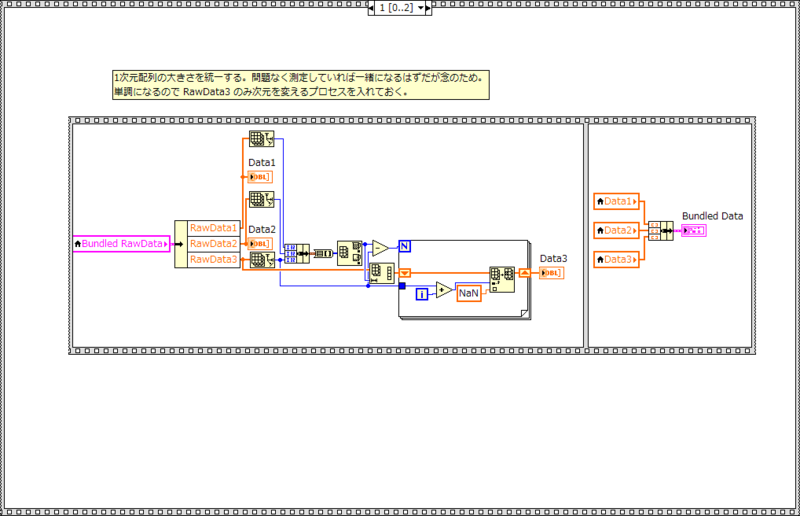Select the Build Array node with three inputs
This screenshot has height=516, width=800.
[296, 253]
